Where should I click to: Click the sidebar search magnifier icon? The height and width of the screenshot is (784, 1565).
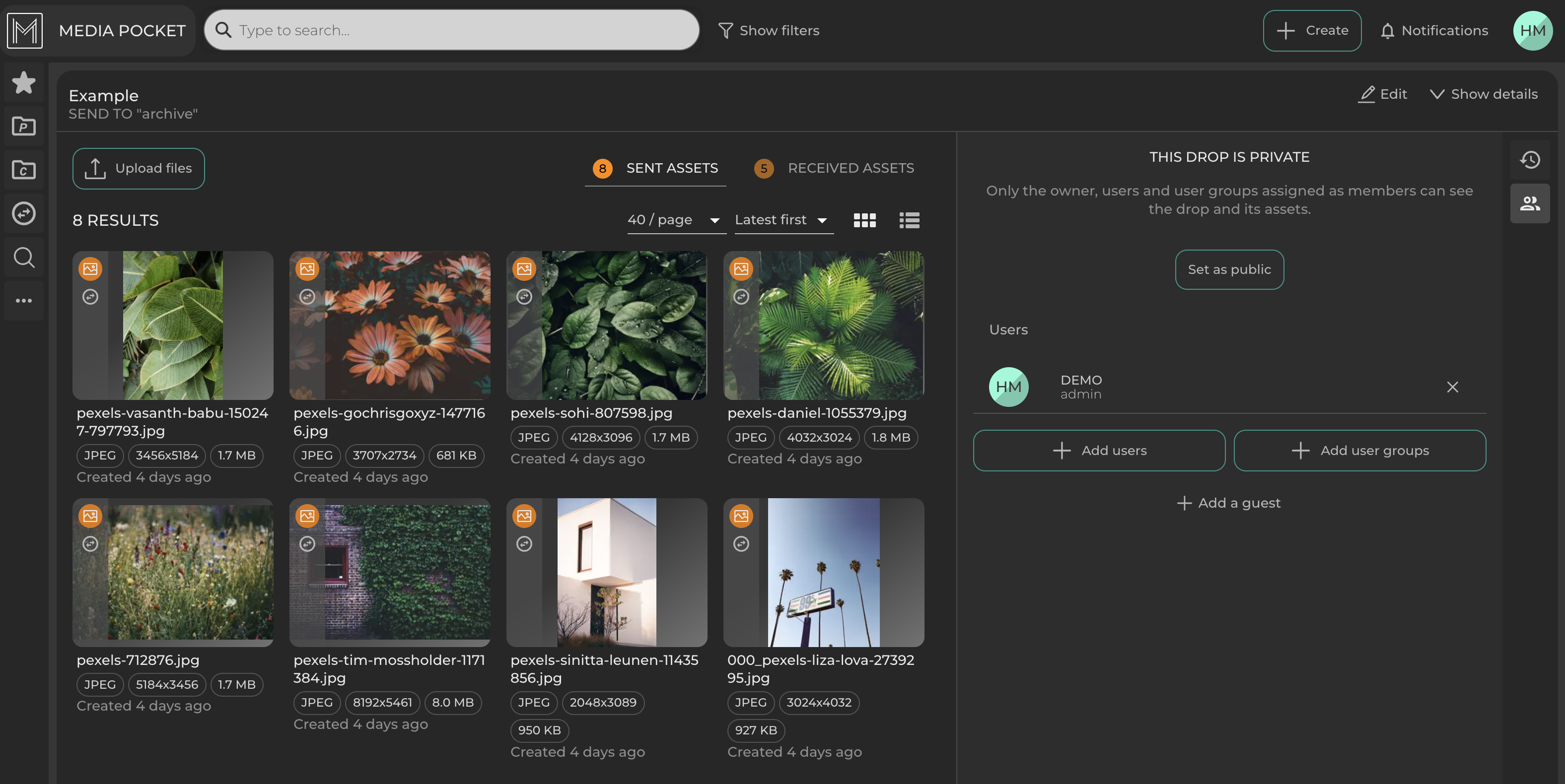coord(24,258)
